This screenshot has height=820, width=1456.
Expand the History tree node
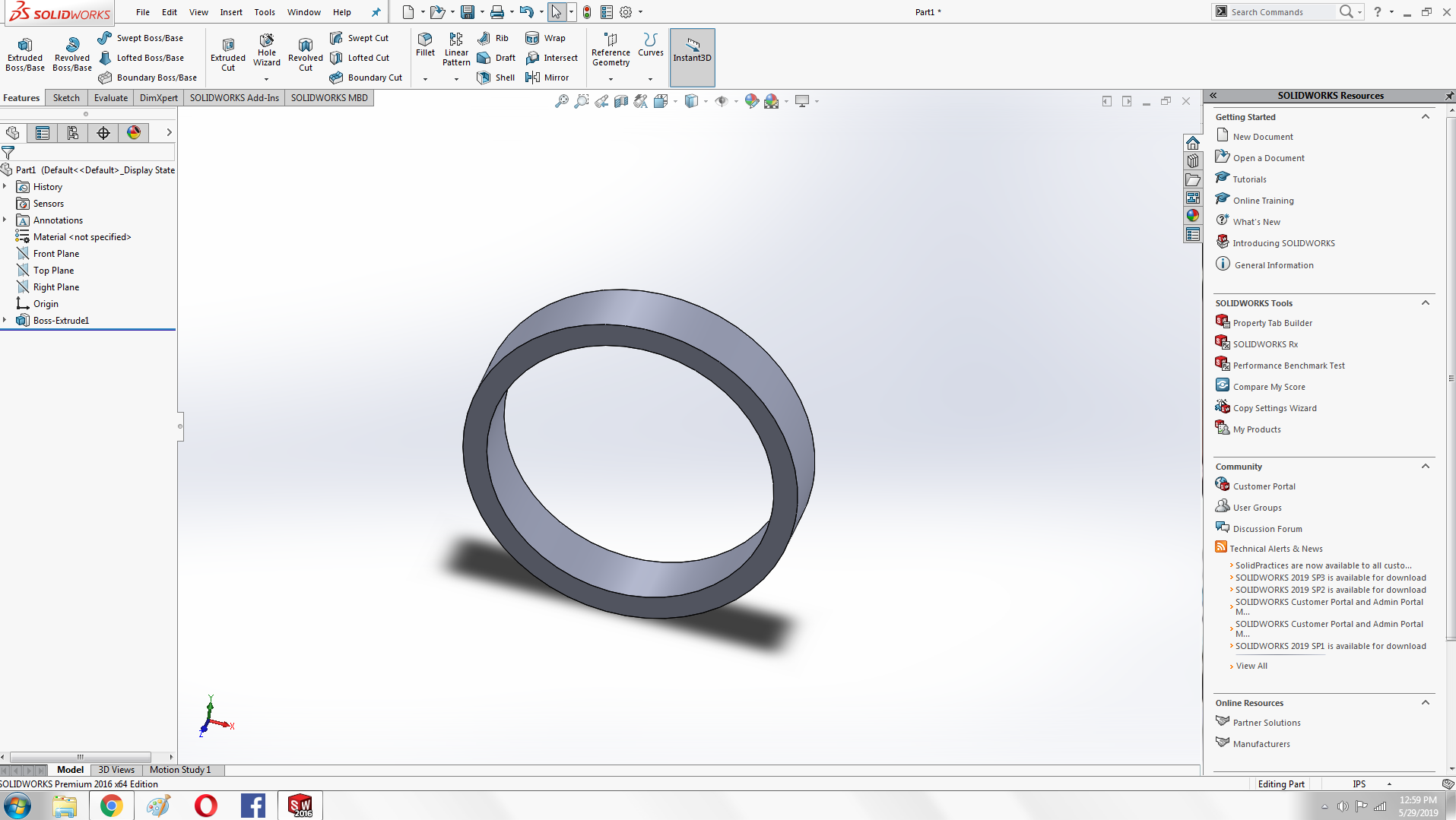[5, 187]
